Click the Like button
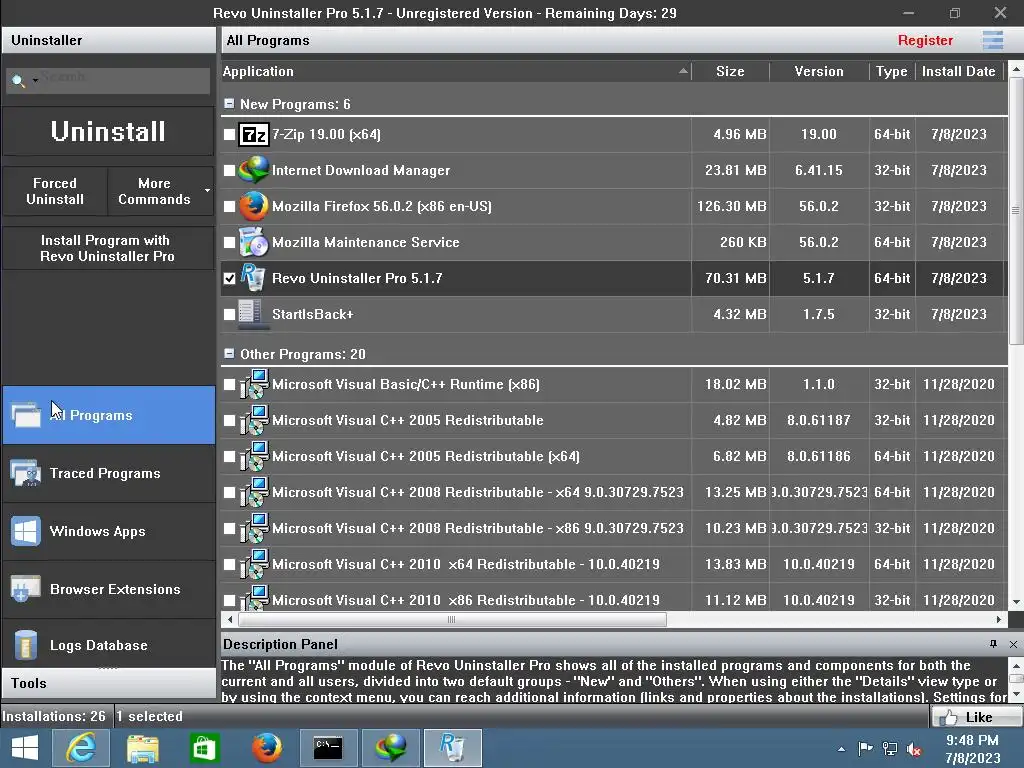 click(977, 717)
